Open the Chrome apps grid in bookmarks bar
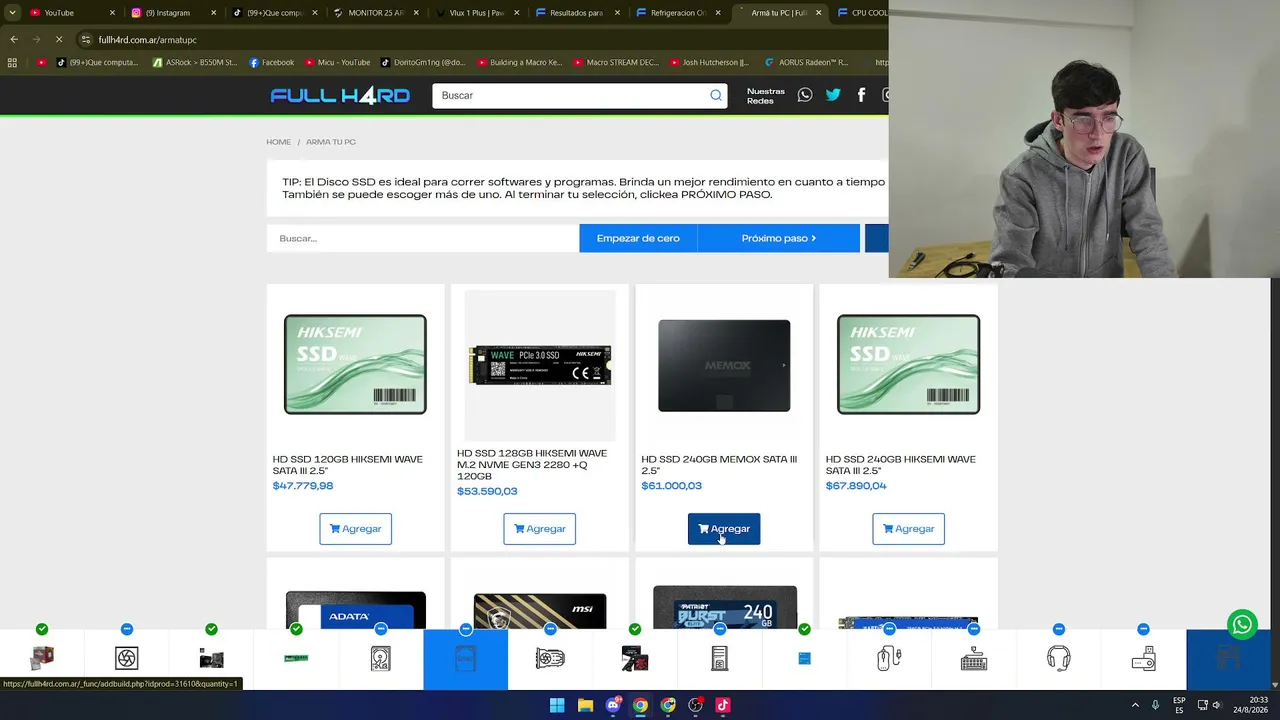 [x=12, y=62]
